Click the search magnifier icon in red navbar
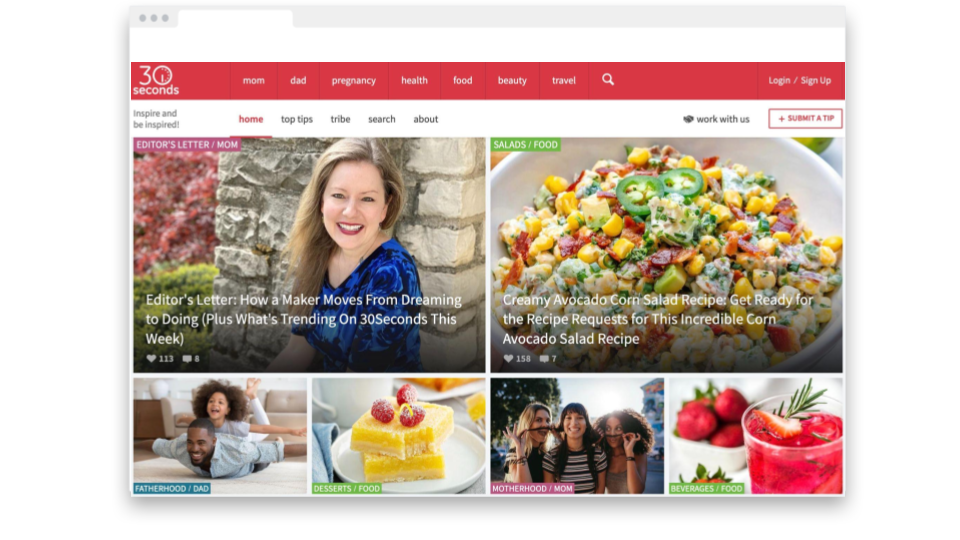 point(607,80)
